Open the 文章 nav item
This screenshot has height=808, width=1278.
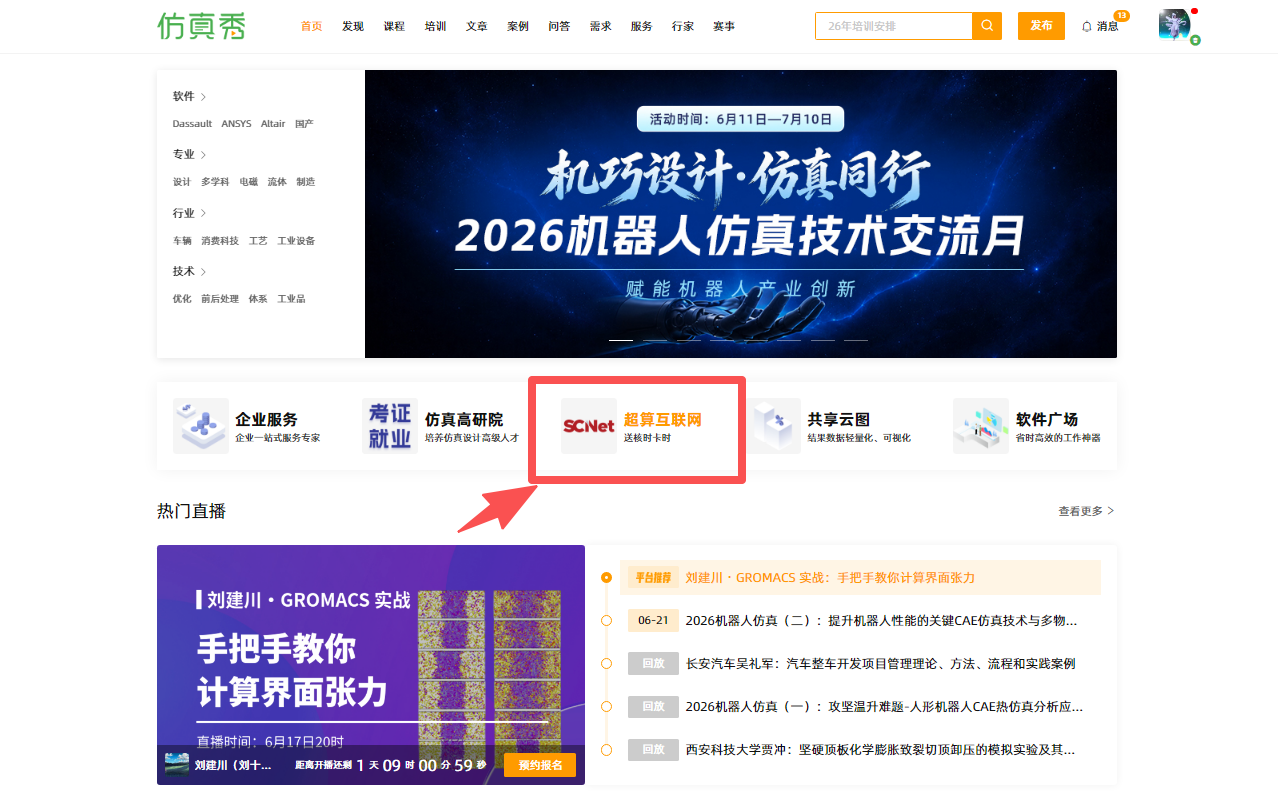(x=477, y=26)
